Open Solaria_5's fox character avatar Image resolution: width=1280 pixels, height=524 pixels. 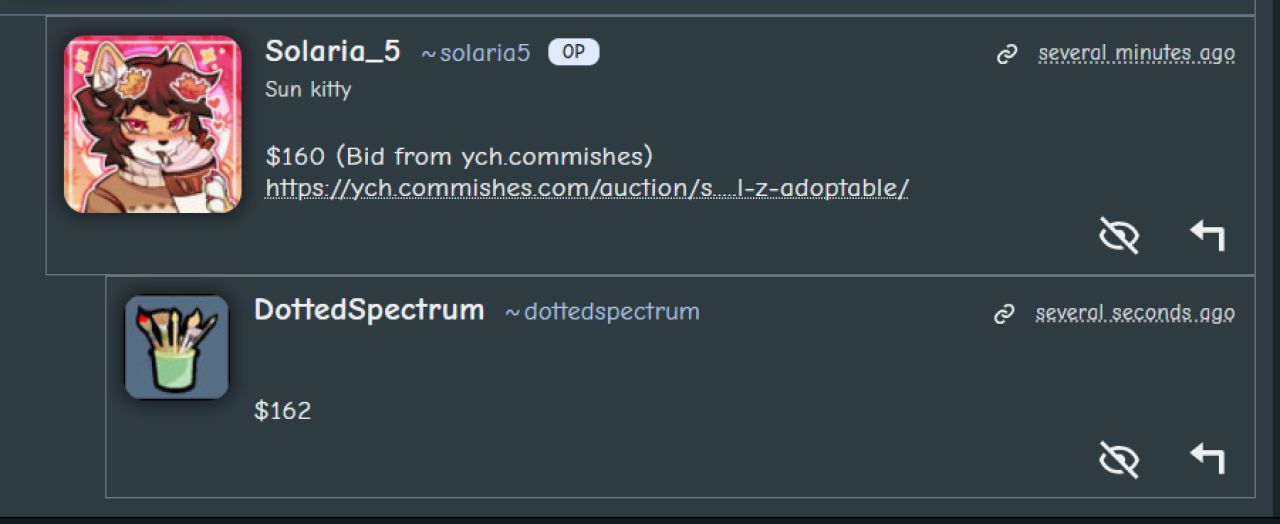pyautogui.click(x=153, y=125)
